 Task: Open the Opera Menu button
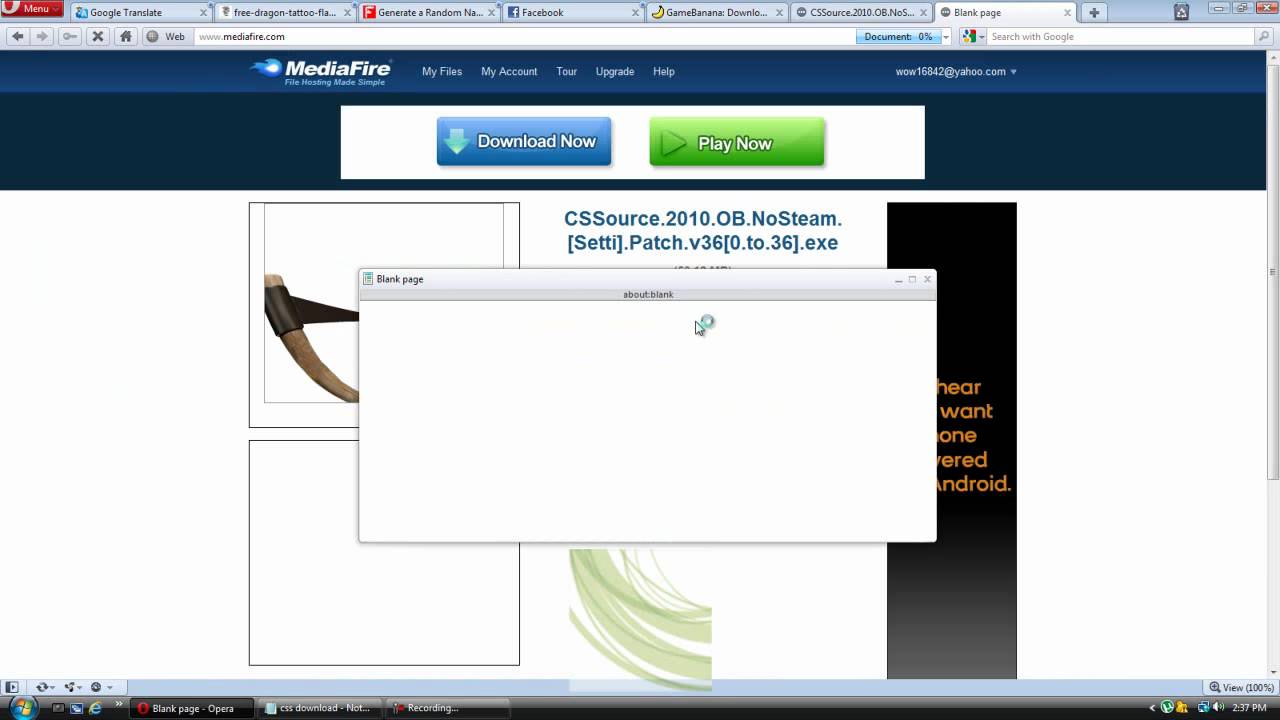(x=32, y=9)
